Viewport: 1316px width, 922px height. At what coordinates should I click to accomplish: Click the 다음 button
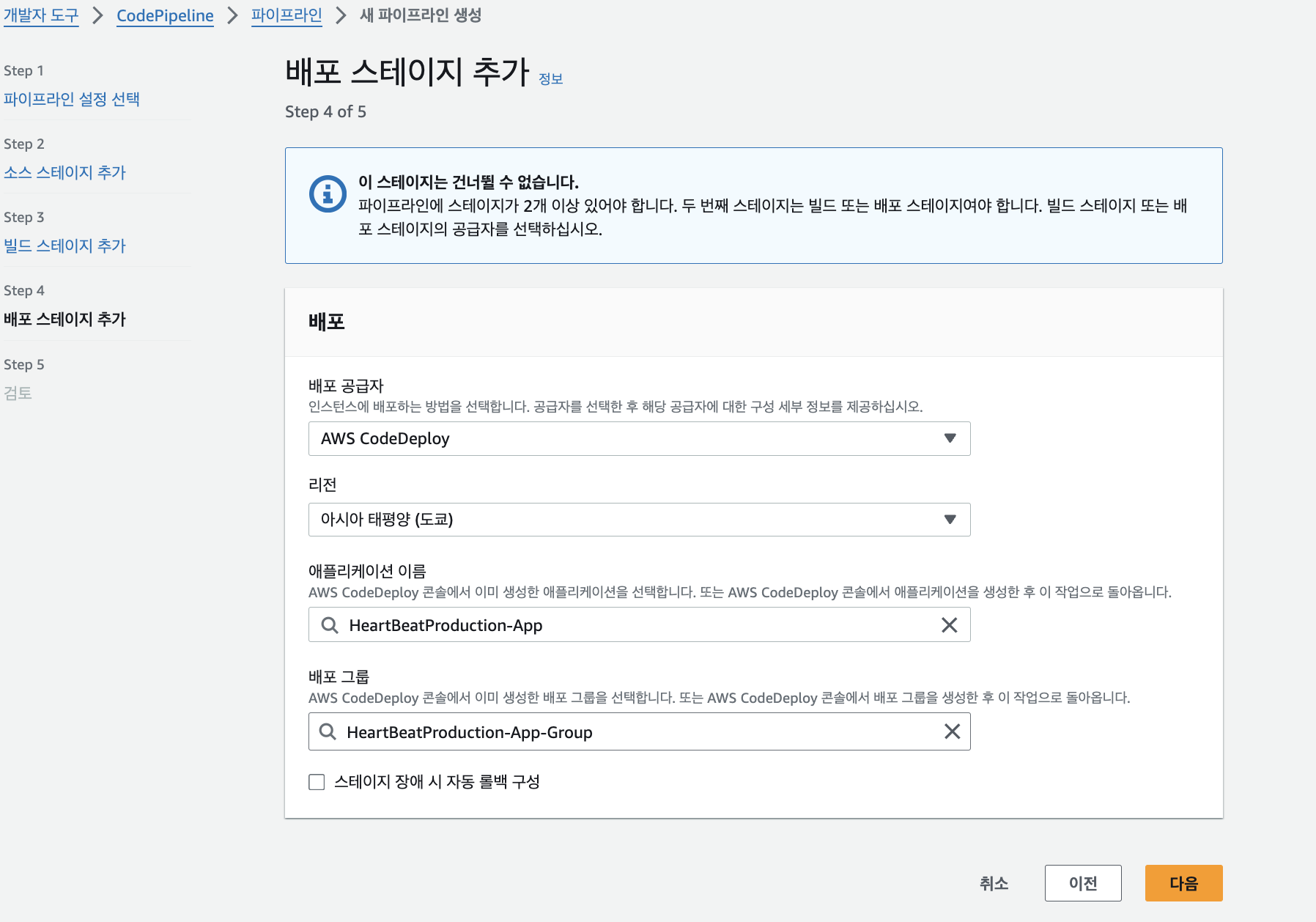tap(1183, 883)
